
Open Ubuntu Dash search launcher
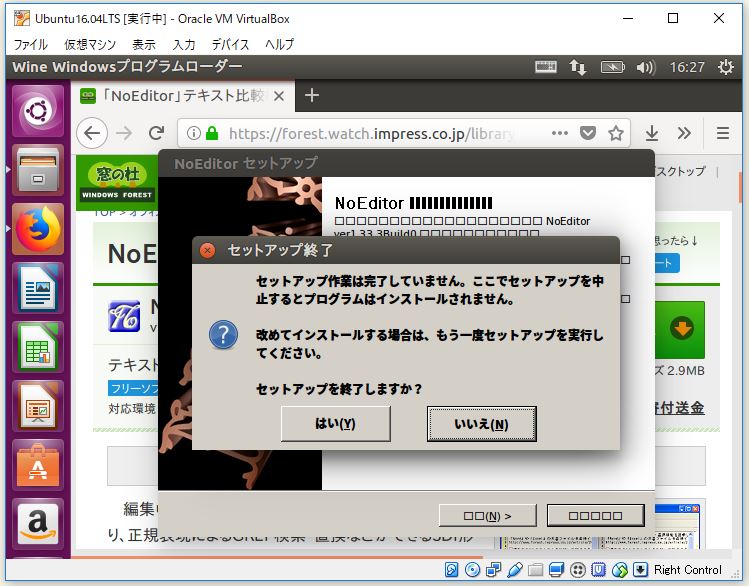38,111
